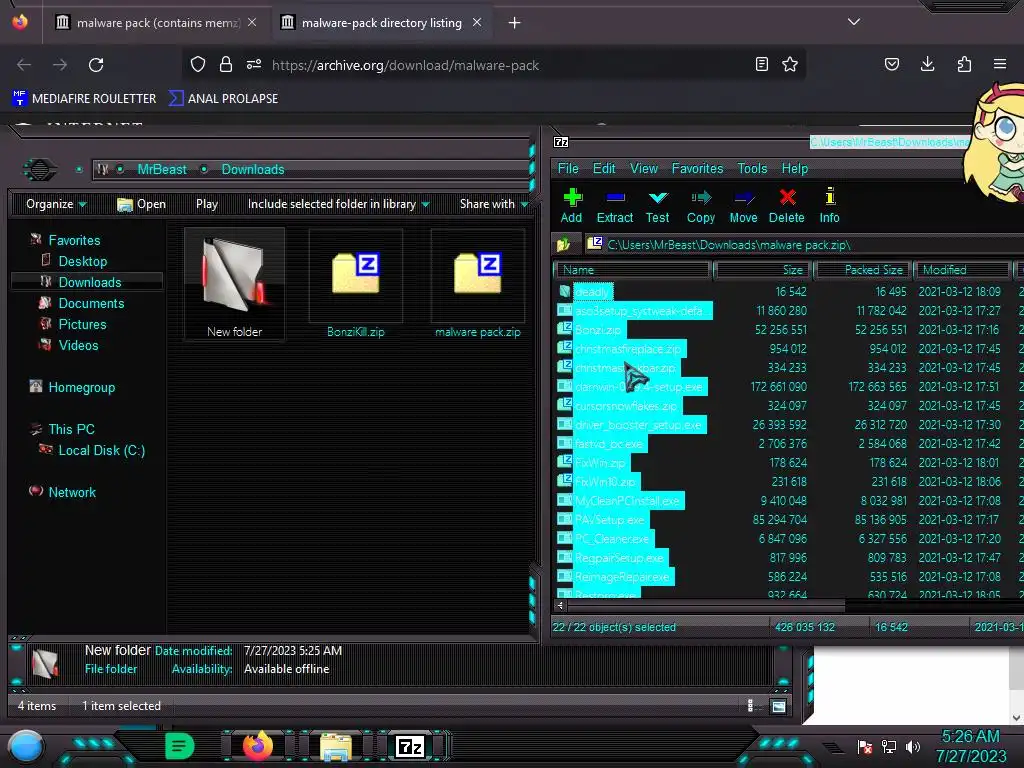Go back in Firefox
Screen dimensions: 1024x768
[x=24, y=65]
